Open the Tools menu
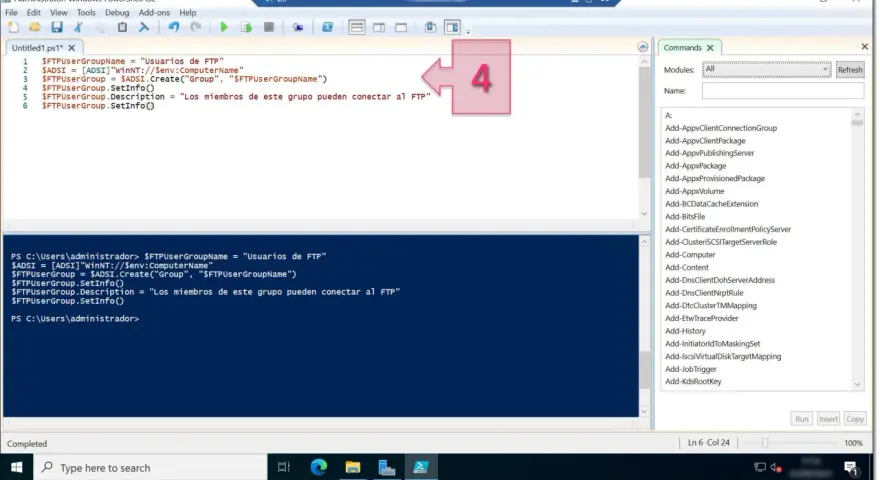Viewport: 880px width, 480px height. (x=86, y=12)
